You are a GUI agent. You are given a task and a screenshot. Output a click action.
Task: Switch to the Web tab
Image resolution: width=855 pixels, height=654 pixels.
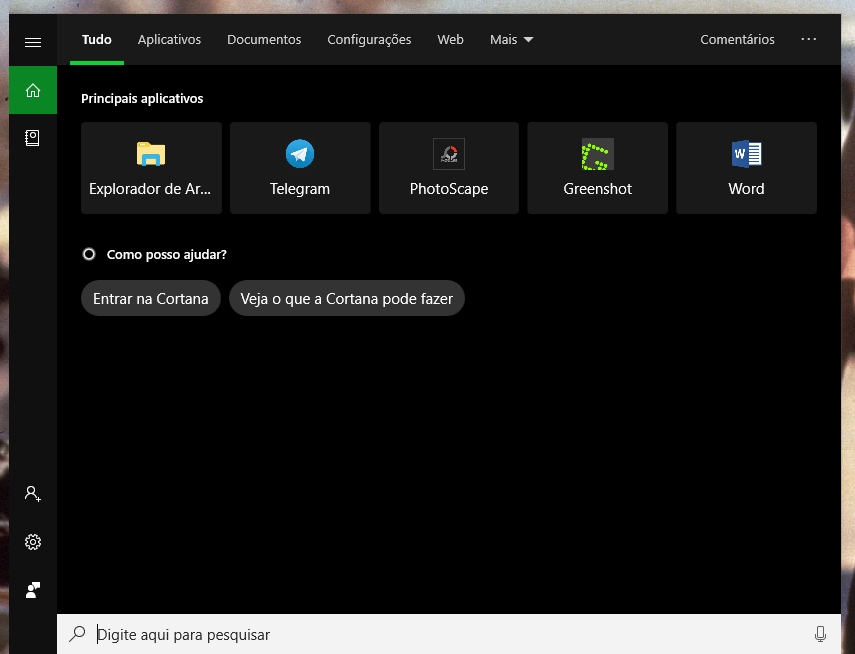click(450, 40)
